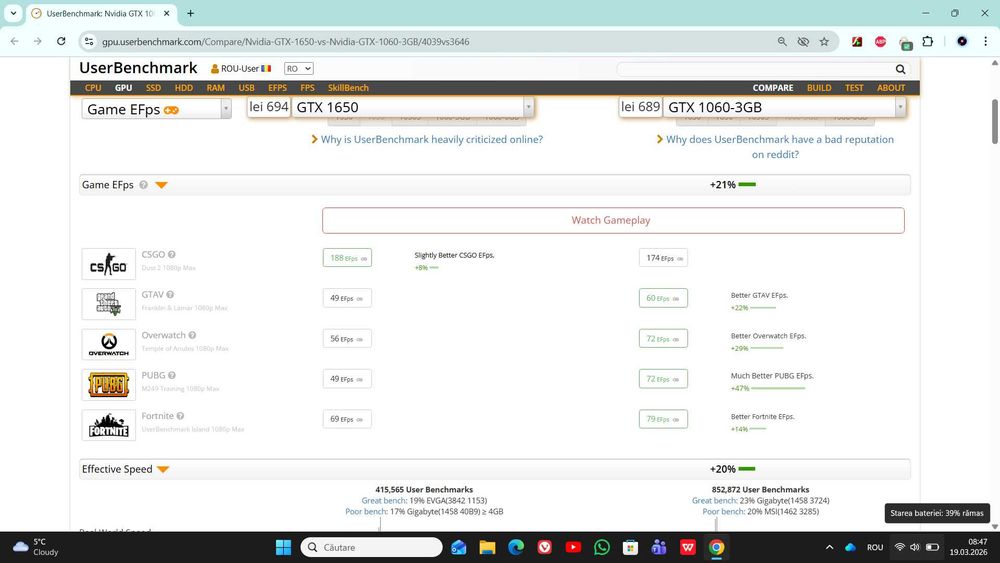Open File Explorer from the taskbar
The height and width of the screenshot is (563, 1000).
click(x=487, y=547)
